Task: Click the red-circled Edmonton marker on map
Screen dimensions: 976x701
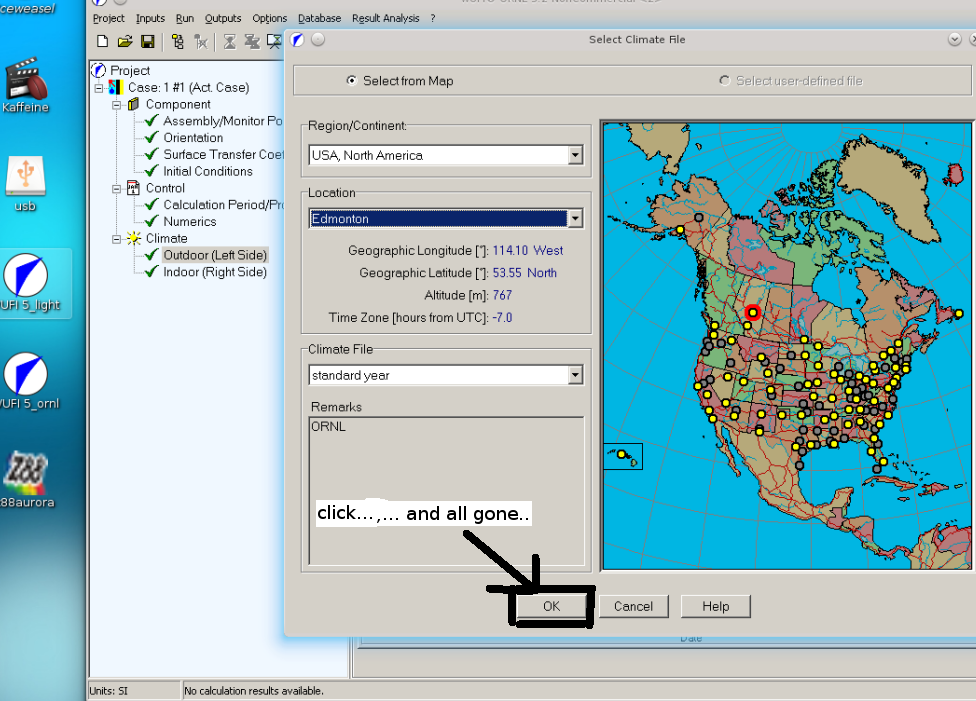Action: tap(754, 313)
